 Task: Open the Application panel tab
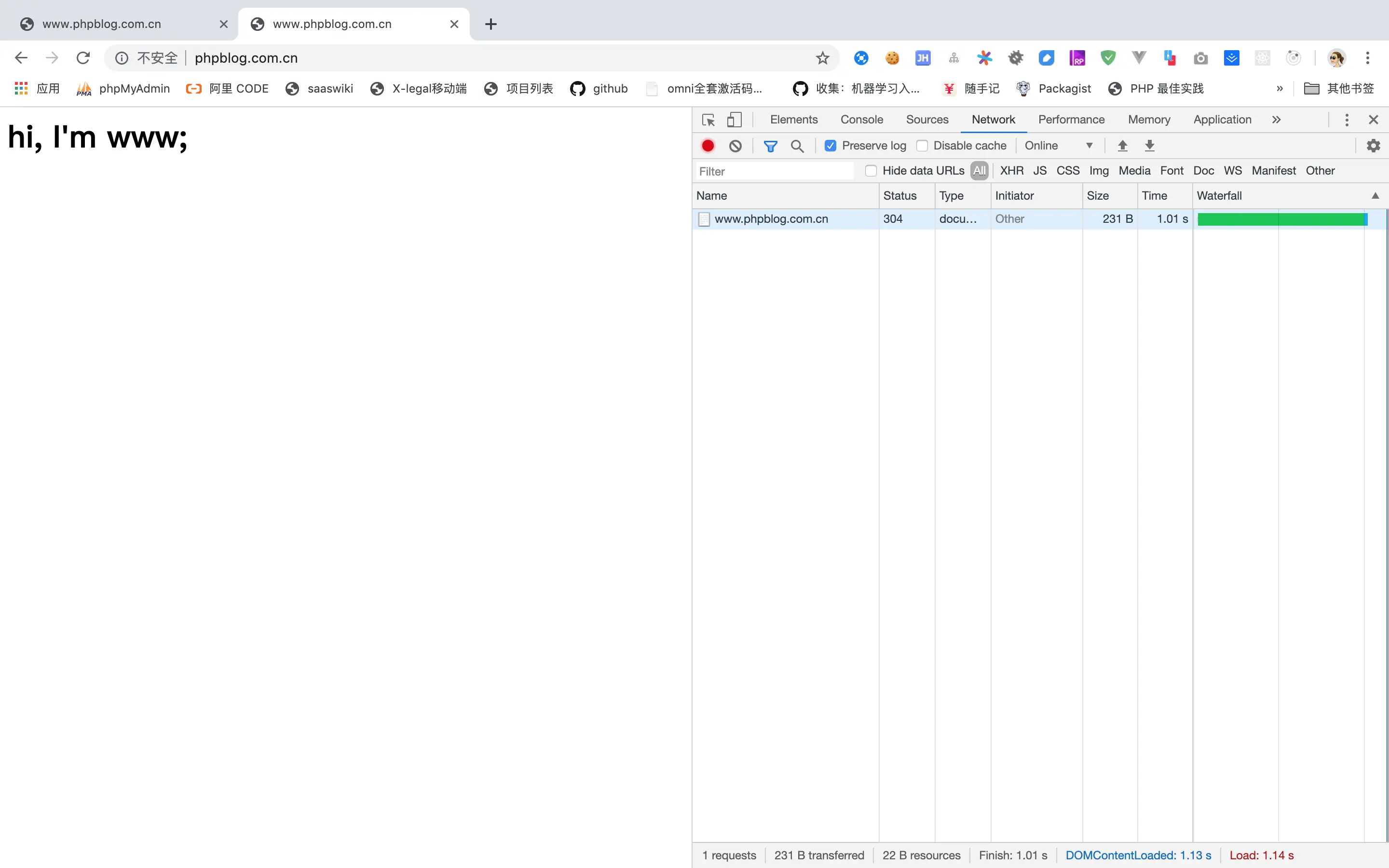[1222, 120]
